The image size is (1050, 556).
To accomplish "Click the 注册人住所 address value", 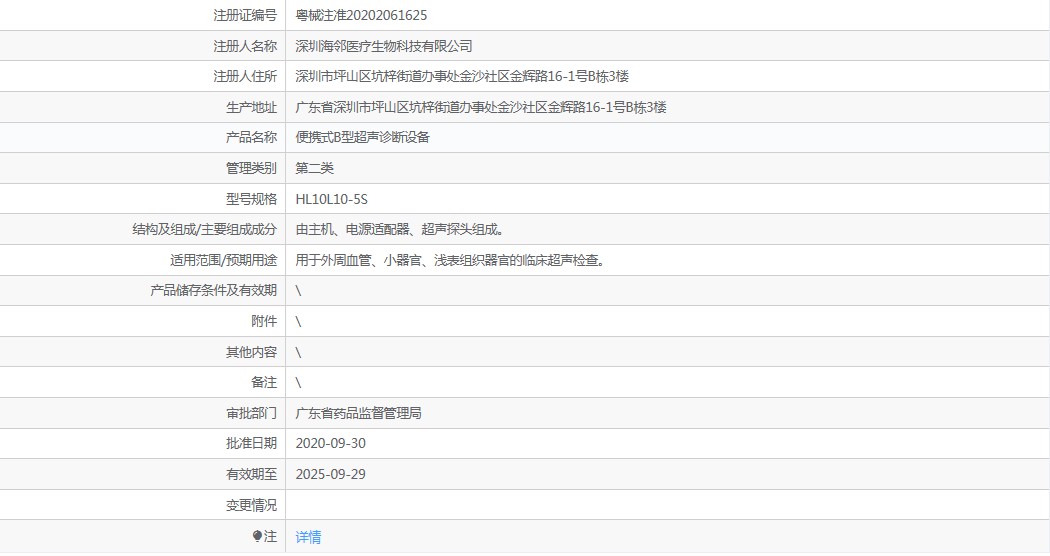I will click(462, 76).
